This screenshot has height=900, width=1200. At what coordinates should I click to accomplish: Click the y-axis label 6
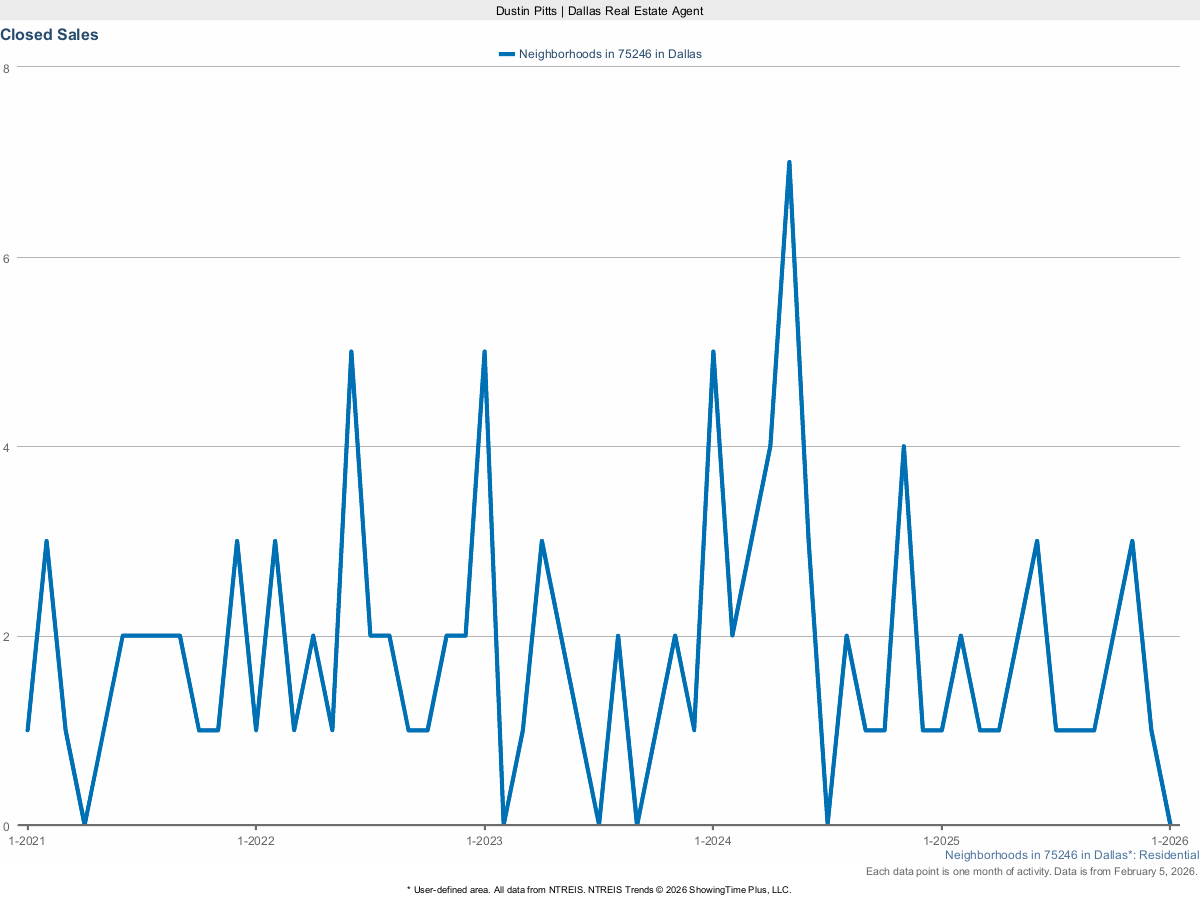(x=6, y=257)
